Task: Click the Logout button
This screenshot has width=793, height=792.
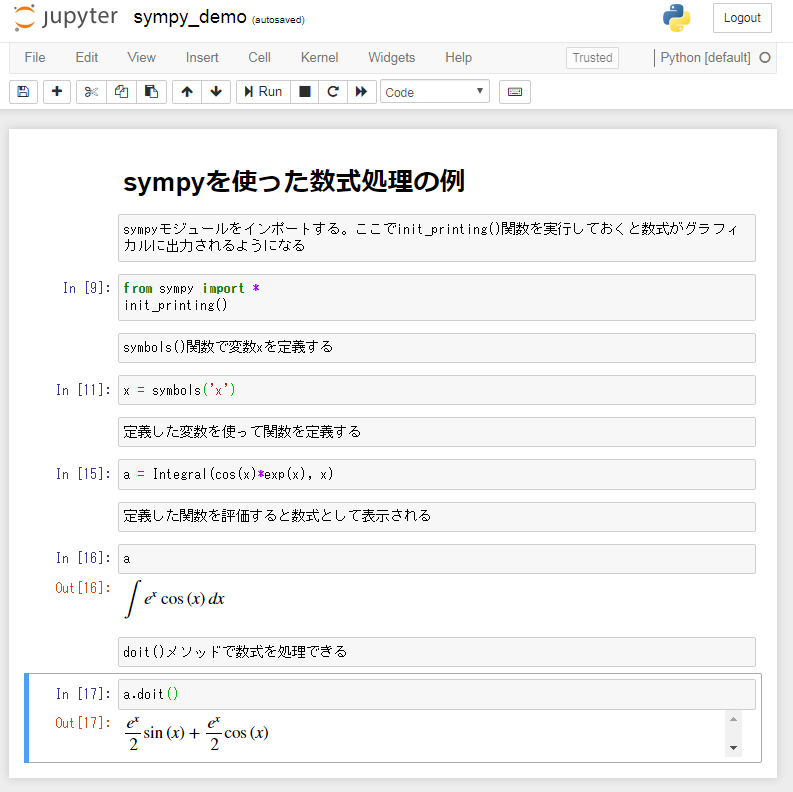Action: pos(742,18)
